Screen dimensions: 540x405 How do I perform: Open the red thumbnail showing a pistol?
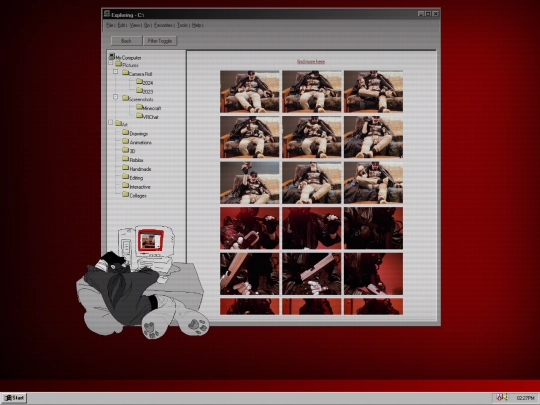312,274
